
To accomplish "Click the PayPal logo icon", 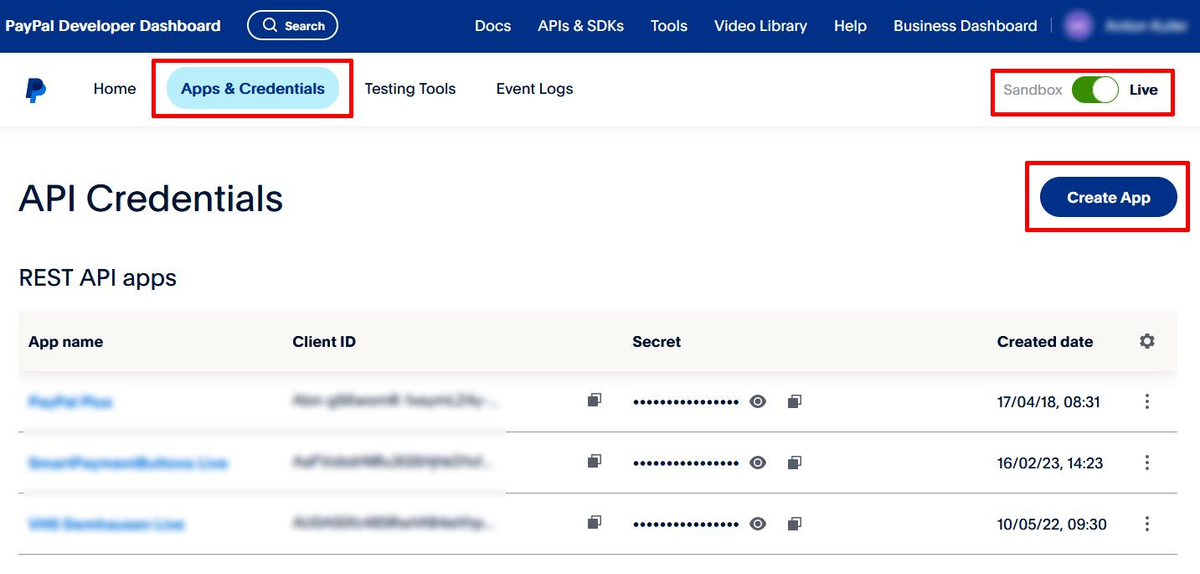I will (x=36, y=90).
